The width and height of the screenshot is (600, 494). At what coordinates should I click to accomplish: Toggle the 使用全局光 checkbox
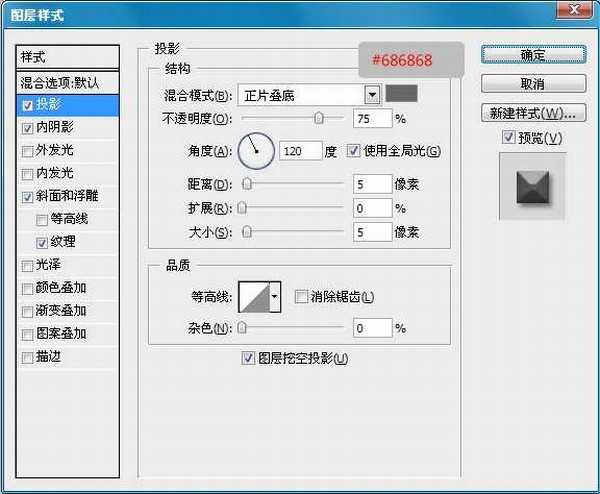click(x=353, y=151)
